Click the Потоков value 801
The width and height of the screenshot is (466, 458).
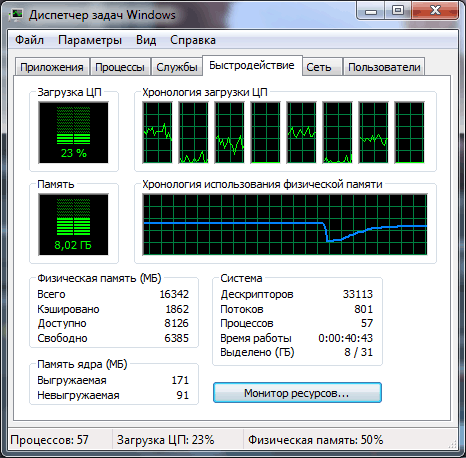pyautogui.click(x=363, y=309)
